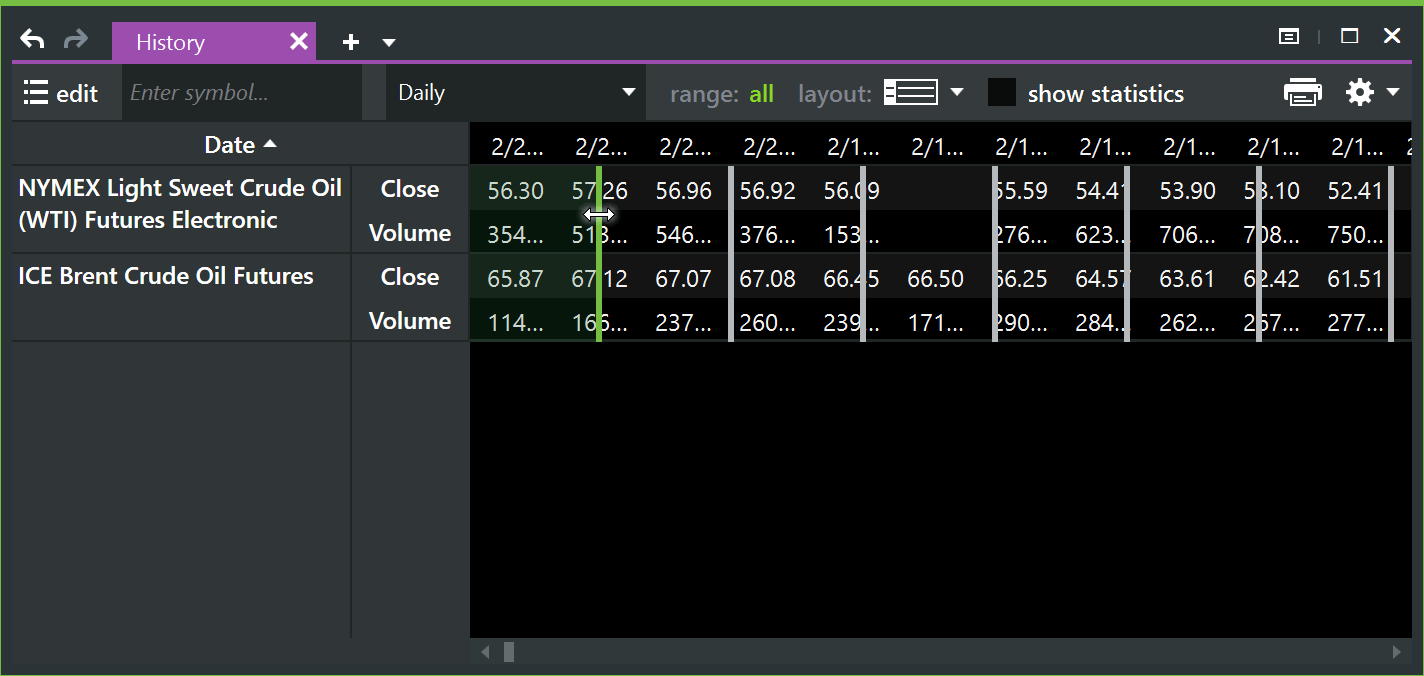Select the 260... Brent volume cell
The height and width of the screenshot is (676, 1424).
(x=768, y=322)
